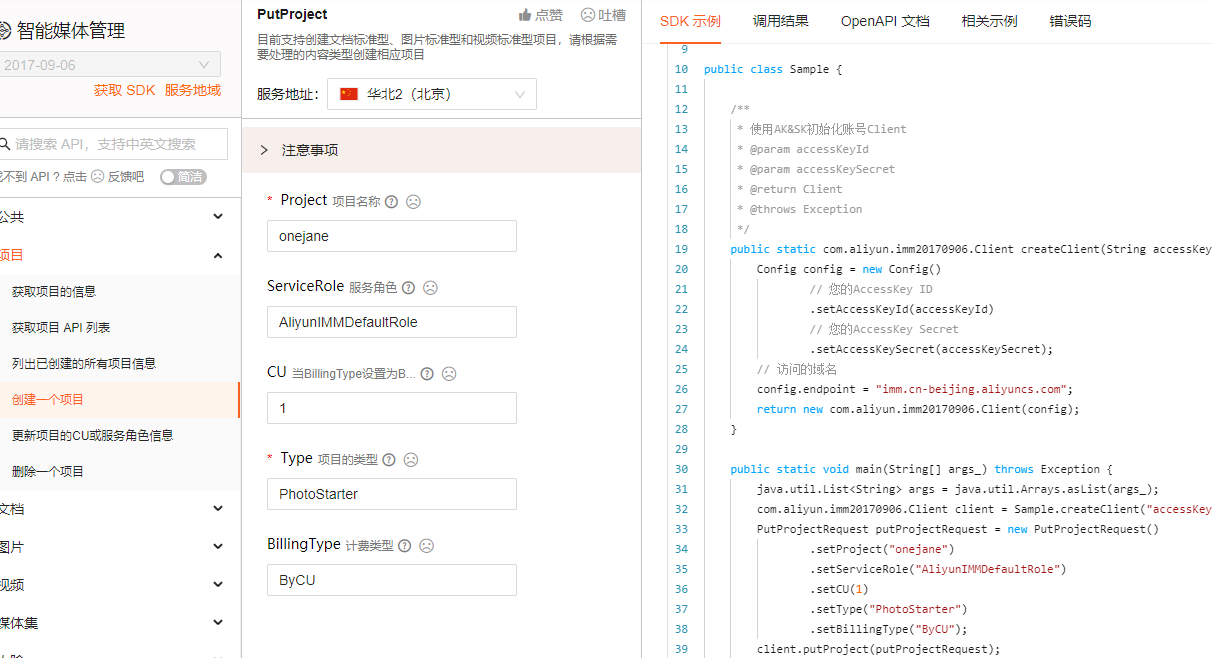Click the Project field containing onejane
This screenshot has height=658, width=1212.
392,236
